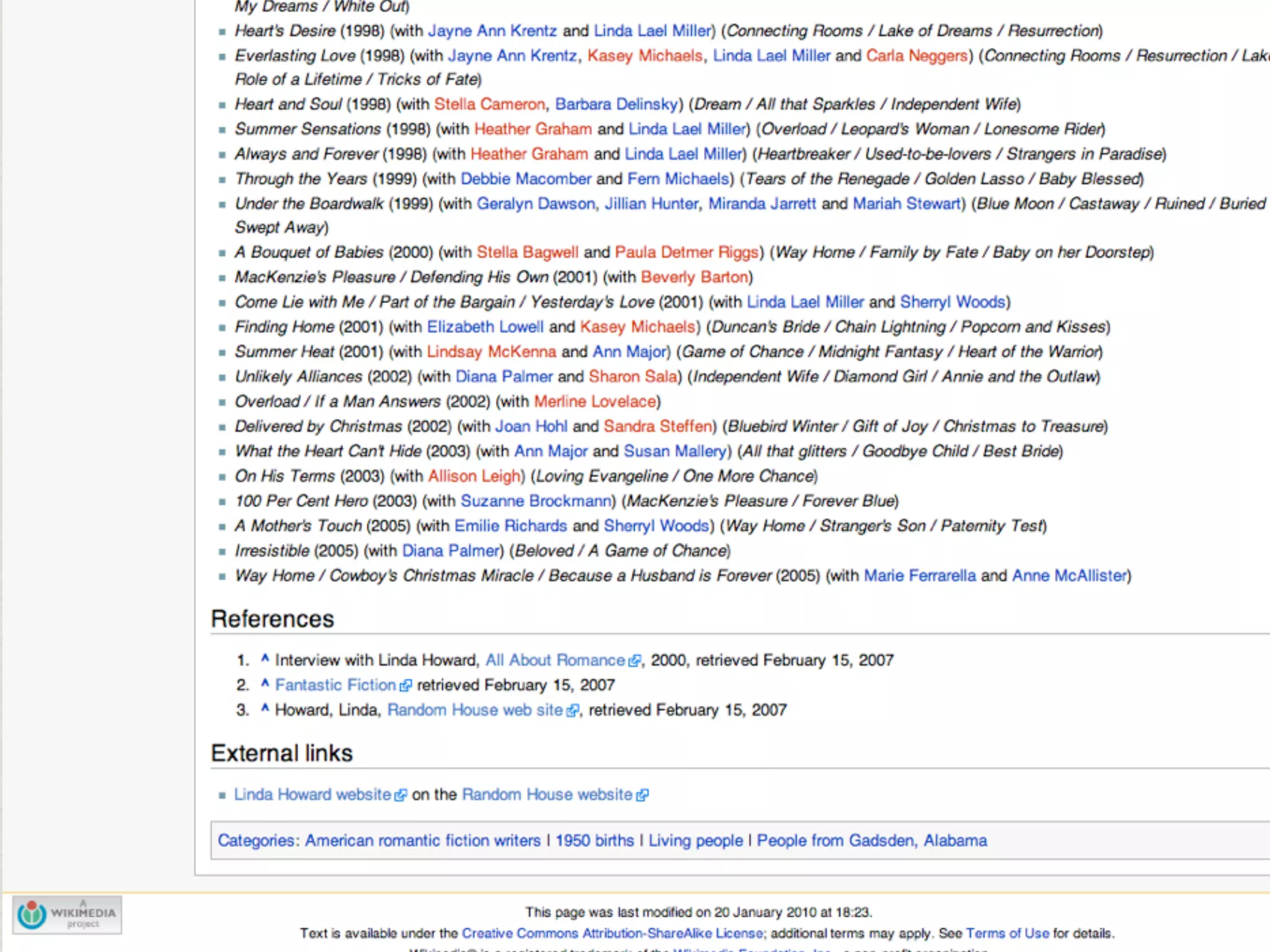The image size is (1270, 952).
Task: Open the 1950 births category
Action: [x=594, y=840]
